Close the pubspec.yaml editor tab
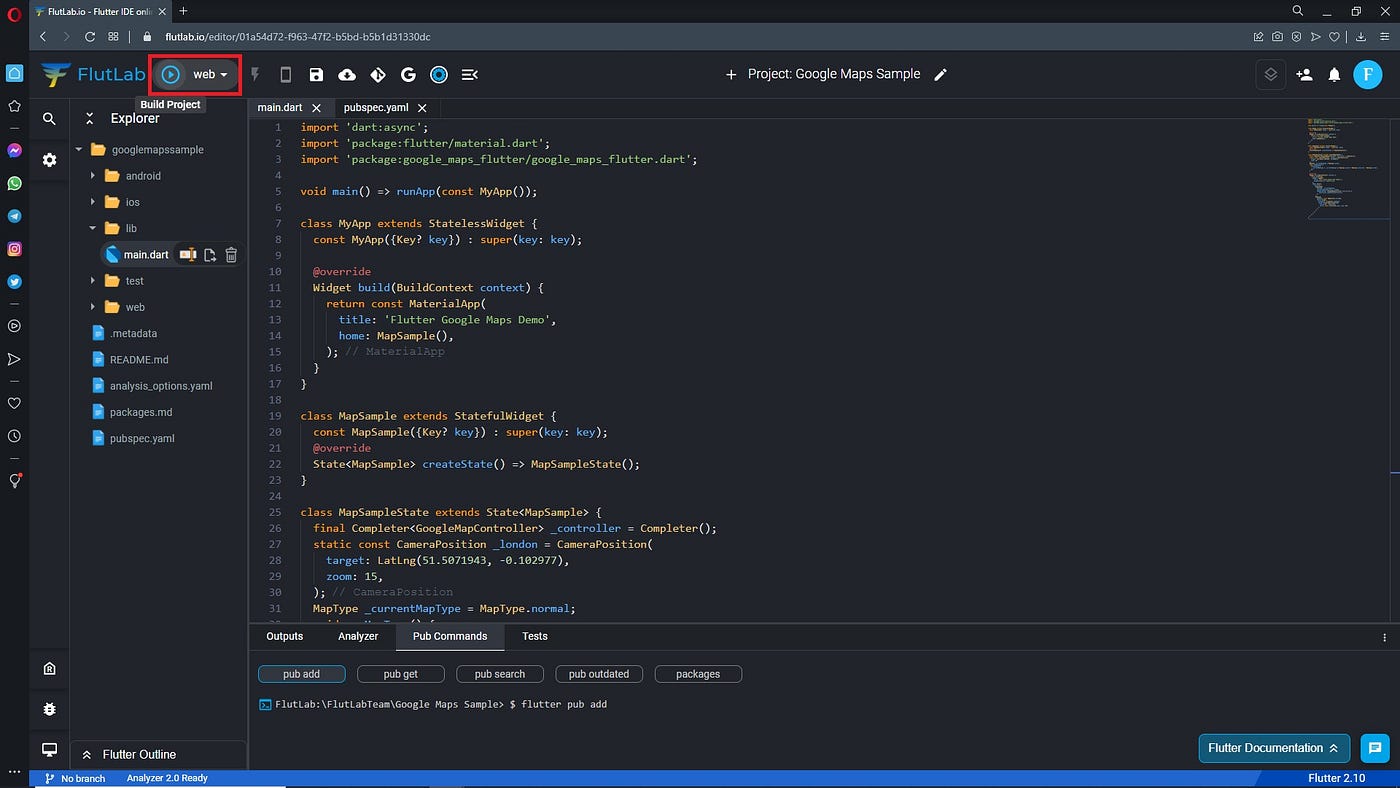The image size is (1400, 788). pyautogui.click(x=422, y=108)
